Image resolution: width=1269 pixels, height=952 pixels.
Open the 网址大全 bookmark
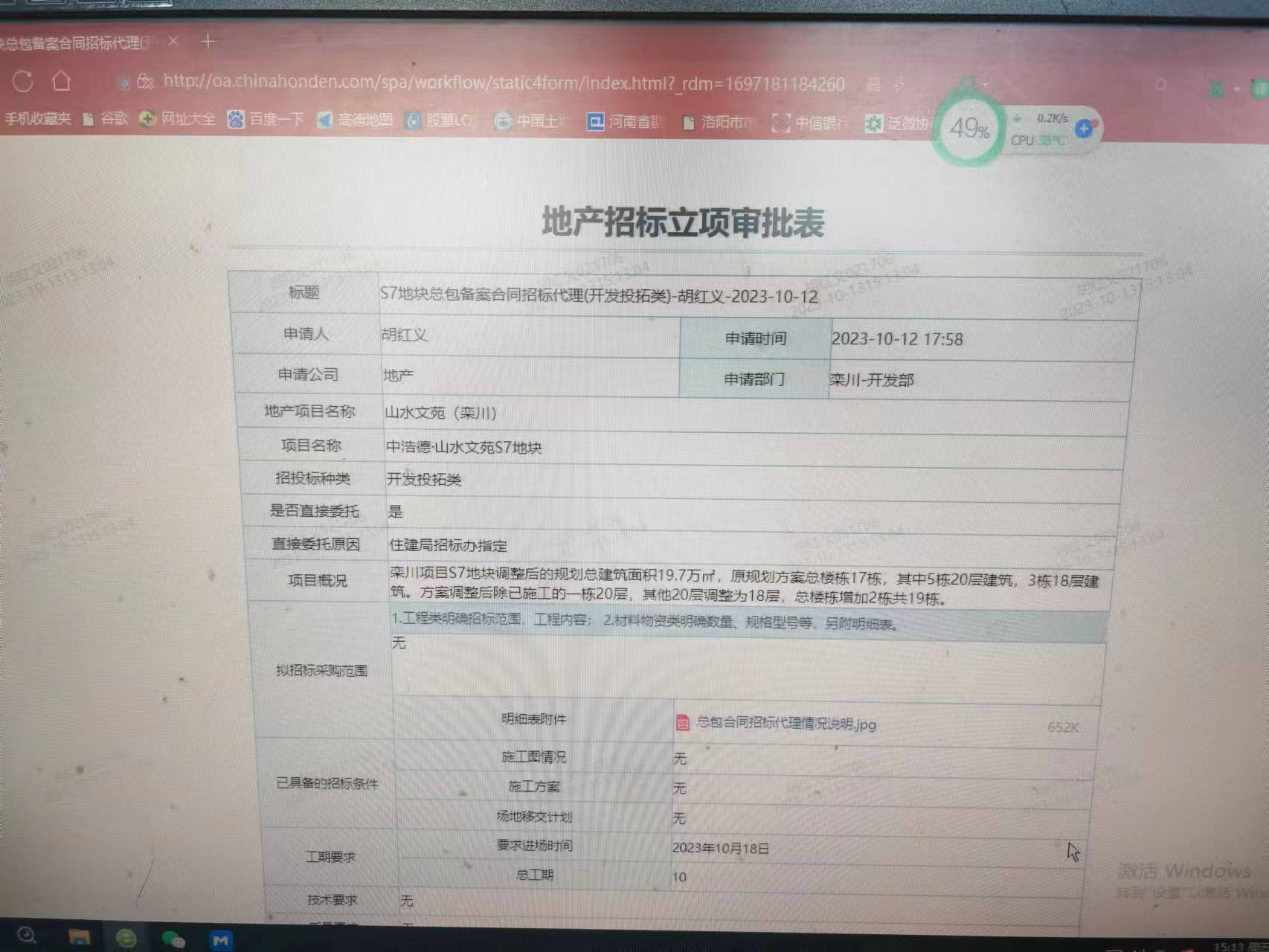[x=178, y=119]
